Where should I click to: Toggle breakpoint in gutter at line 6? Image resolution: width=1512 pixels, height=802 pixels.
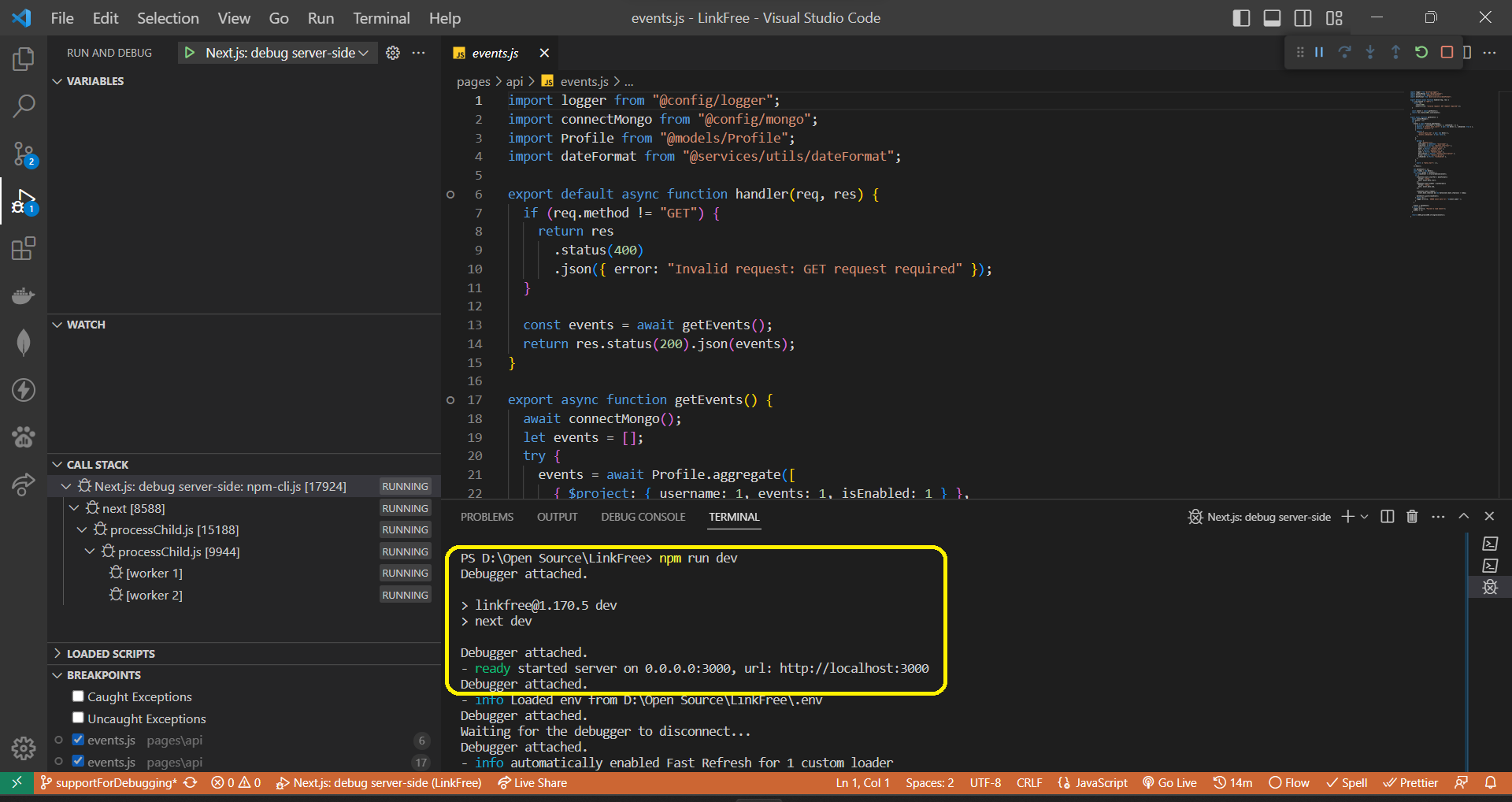pyautogui.click(x=450, y=194)
